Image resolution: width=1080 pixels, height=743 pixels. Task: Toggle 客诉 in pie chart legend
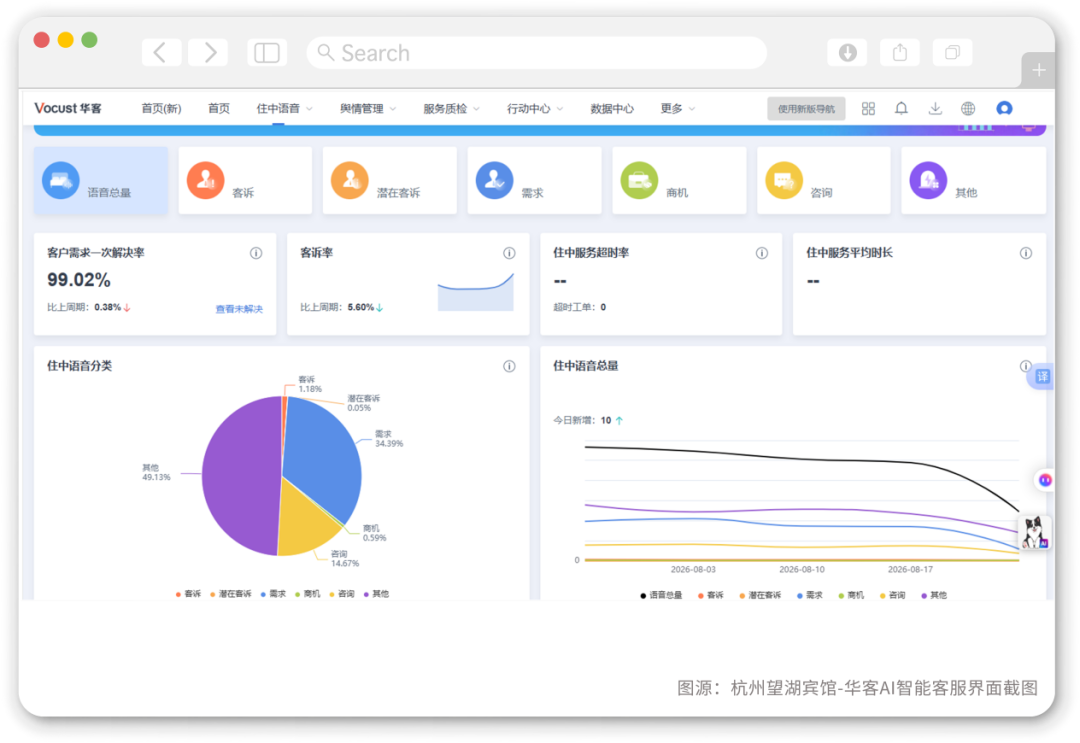[188, 594]
